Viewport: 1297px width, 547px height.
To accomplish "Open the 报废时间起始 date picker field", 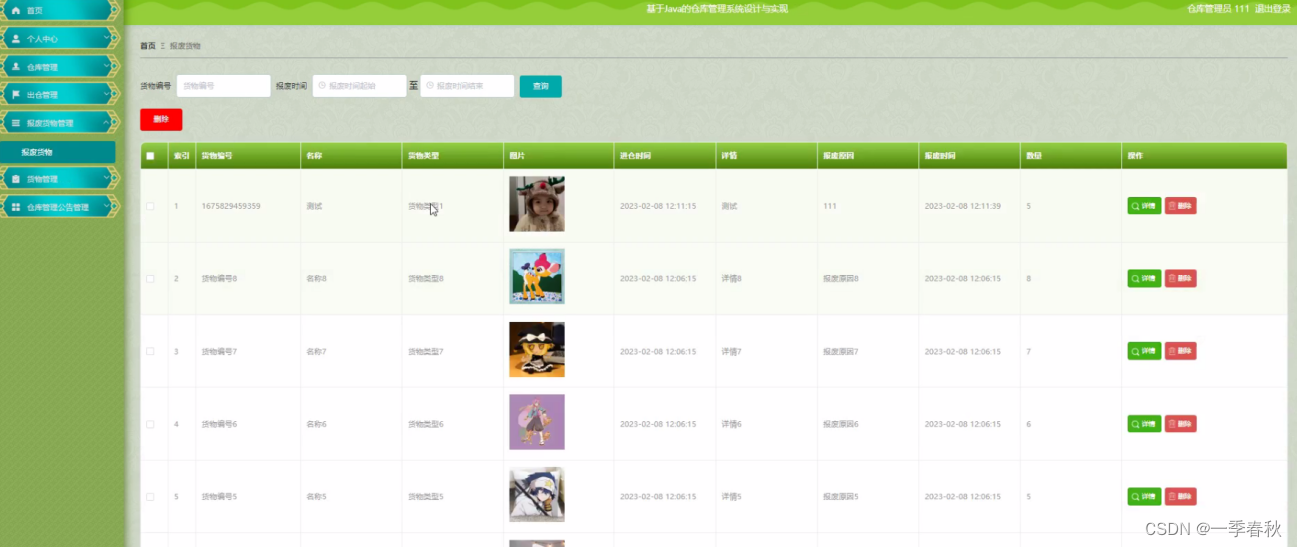I will pos(359,86).
